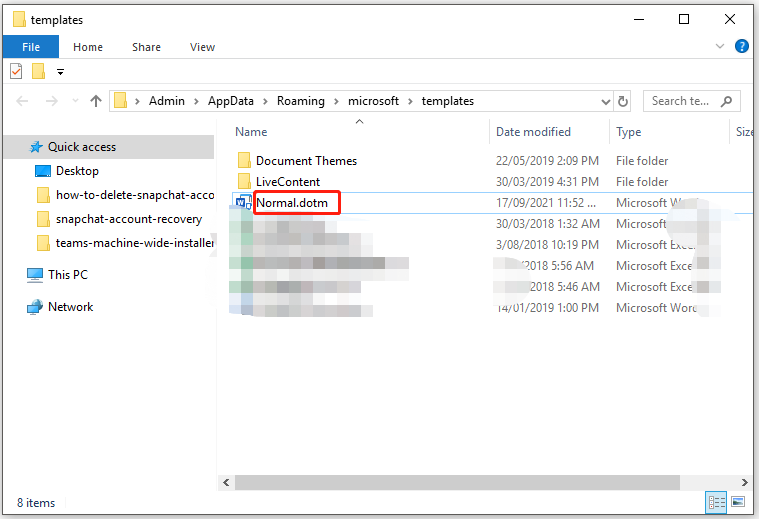Click the Network icon in navigation pane

tap(35, 308)
